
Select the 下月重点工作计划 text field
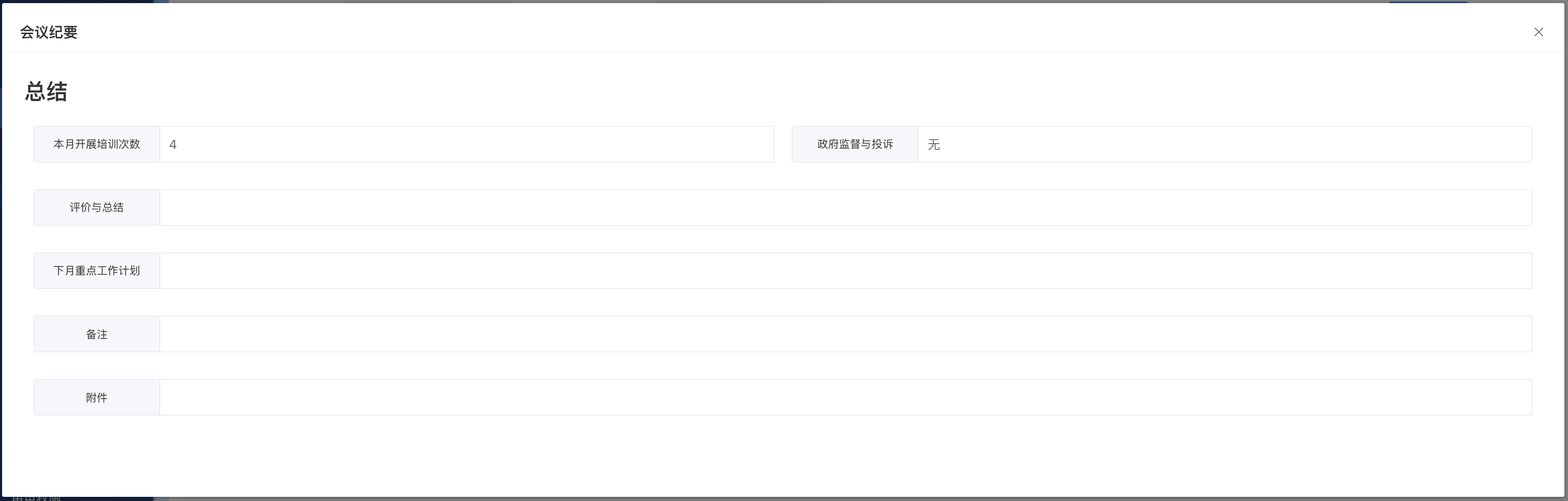(845, 271)
